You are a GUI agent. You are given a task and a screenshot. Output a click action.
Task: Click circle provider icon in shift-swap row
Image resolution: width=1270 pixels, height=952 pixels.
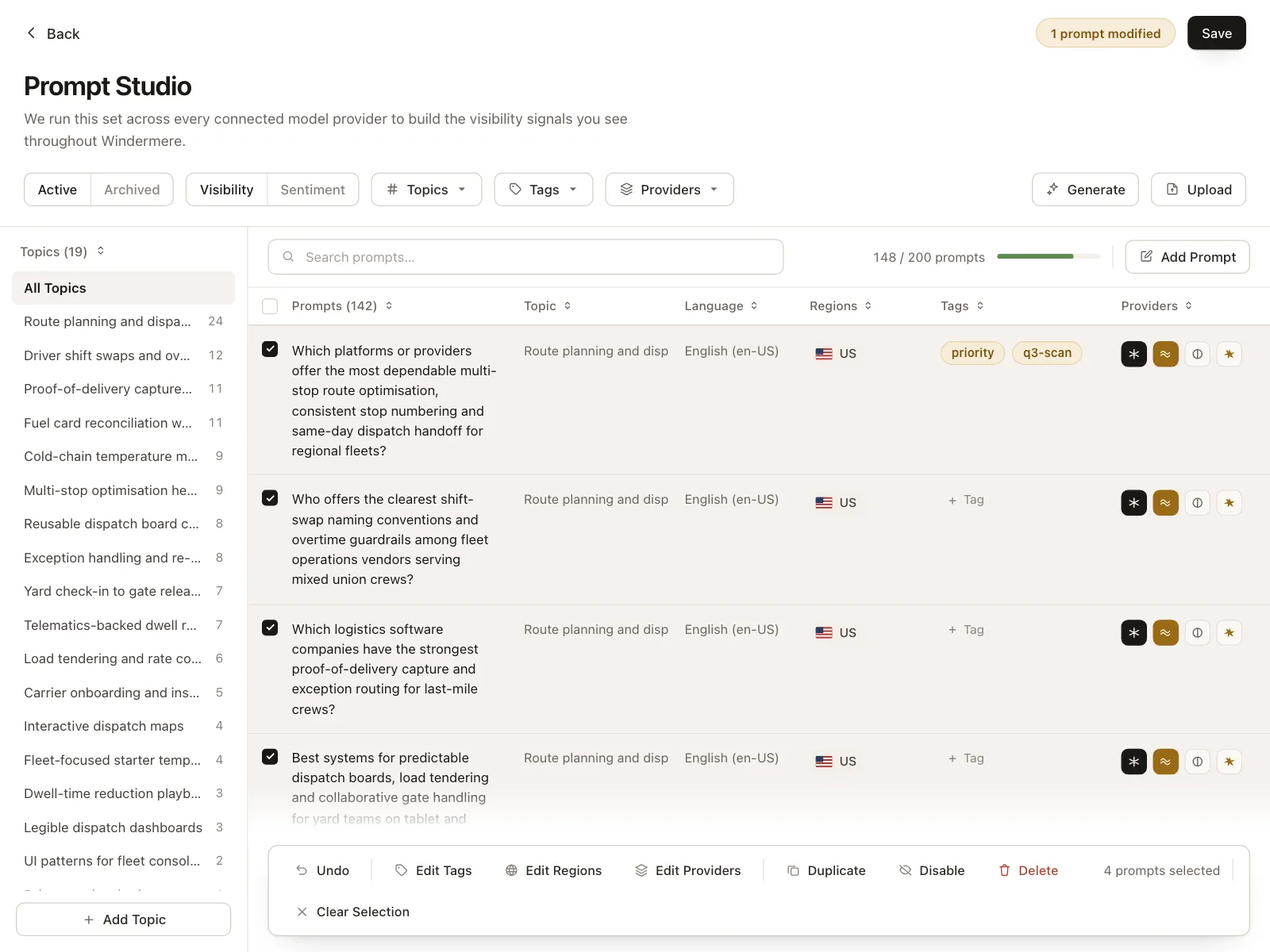[1197, 502]
